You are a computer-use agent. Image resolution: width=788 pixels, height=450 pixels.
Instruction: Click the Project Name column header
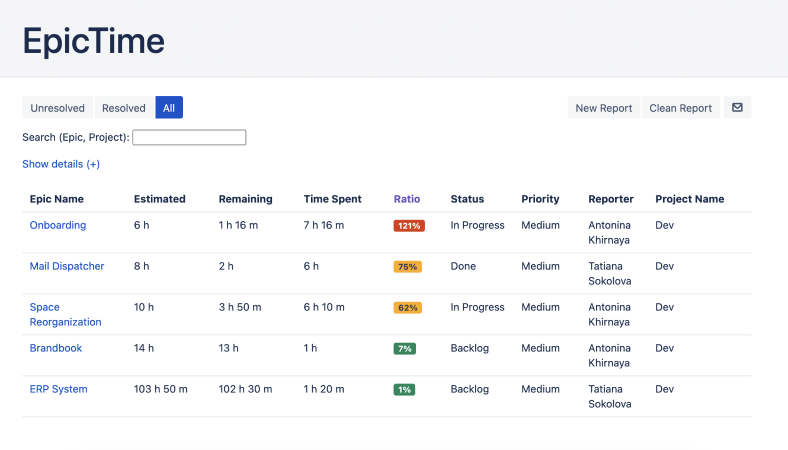690,199
